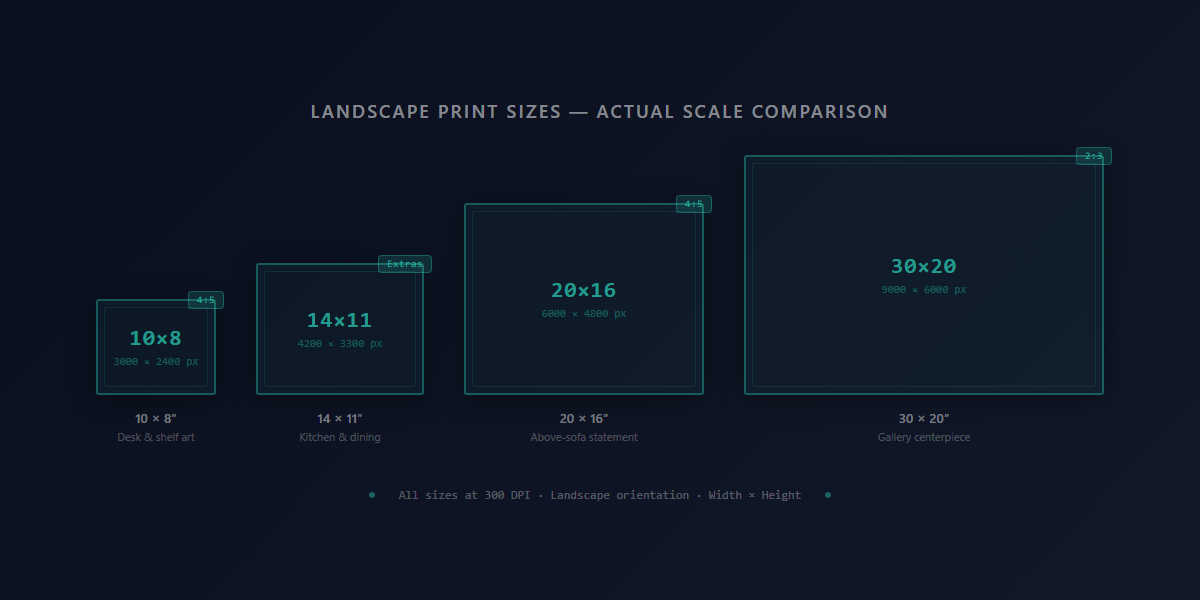Click the 30 × 20″ size heading

922,418
